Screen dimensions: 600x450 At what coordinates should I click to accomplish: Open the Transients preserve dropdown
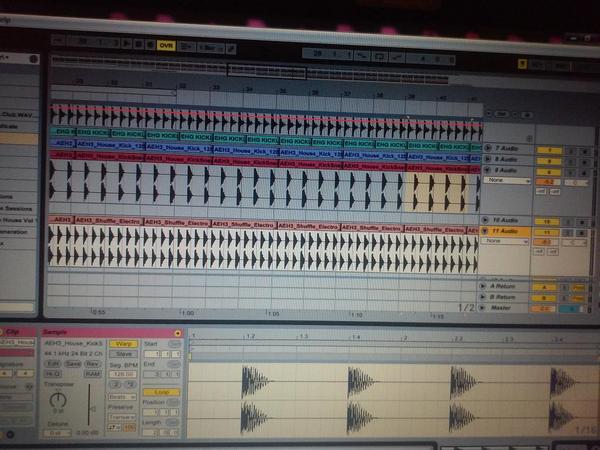[122, 417]
